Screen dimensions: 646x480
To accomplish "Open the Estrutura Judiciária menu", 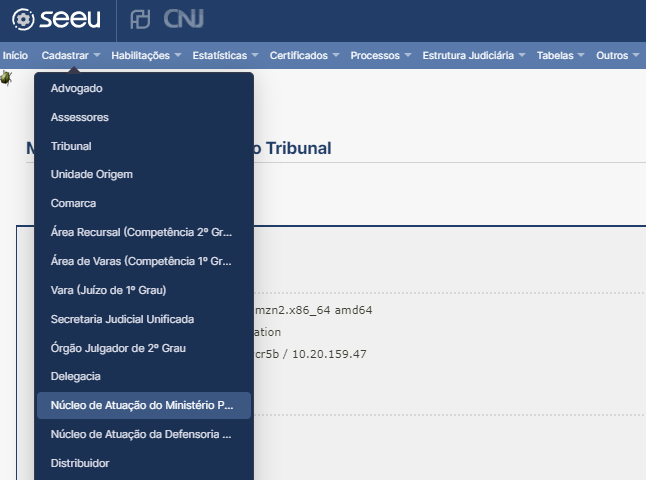I will [x=473, y=56].
